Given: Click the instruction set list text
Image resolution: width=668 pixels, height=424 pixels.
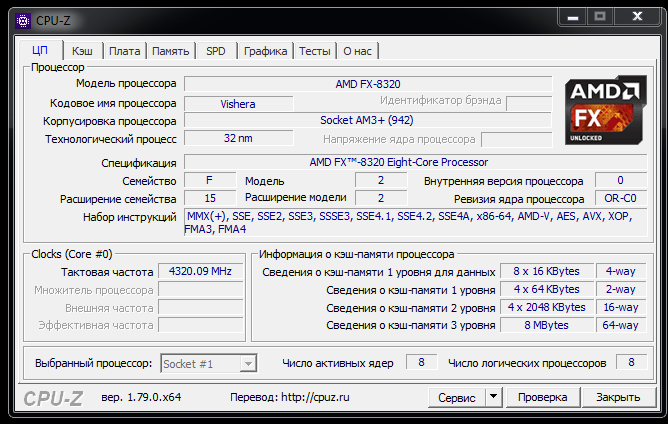Looking at the screenshot, I should 415,222.
